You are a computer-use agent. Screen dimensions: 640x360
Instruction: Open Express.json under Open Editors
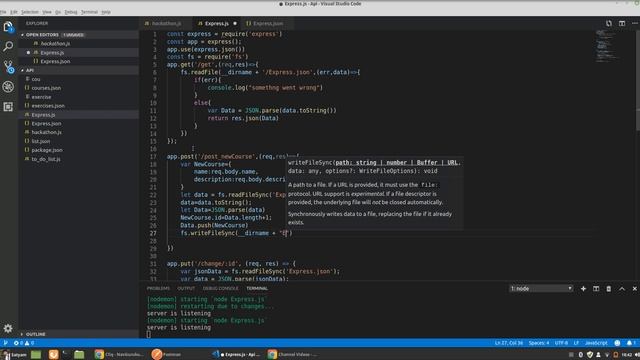55,62
